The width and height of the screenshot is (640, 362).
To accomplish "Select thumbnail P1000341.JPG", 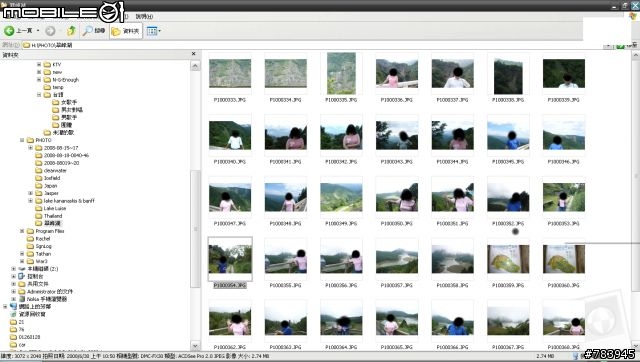I will 286,135.
